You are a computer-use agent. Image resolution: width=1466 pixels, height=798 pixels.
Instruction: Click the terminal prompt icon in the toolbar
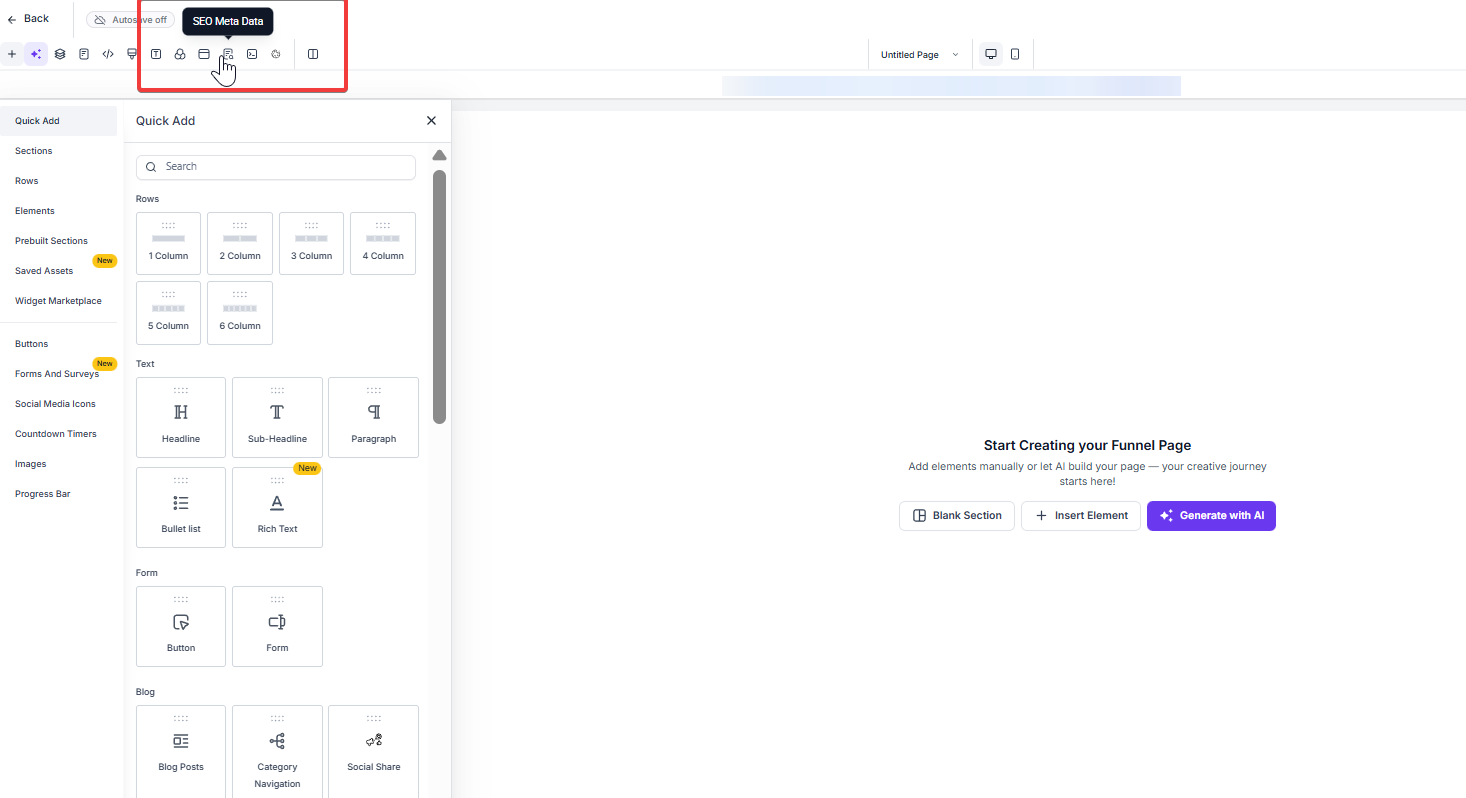coord(252,54)
